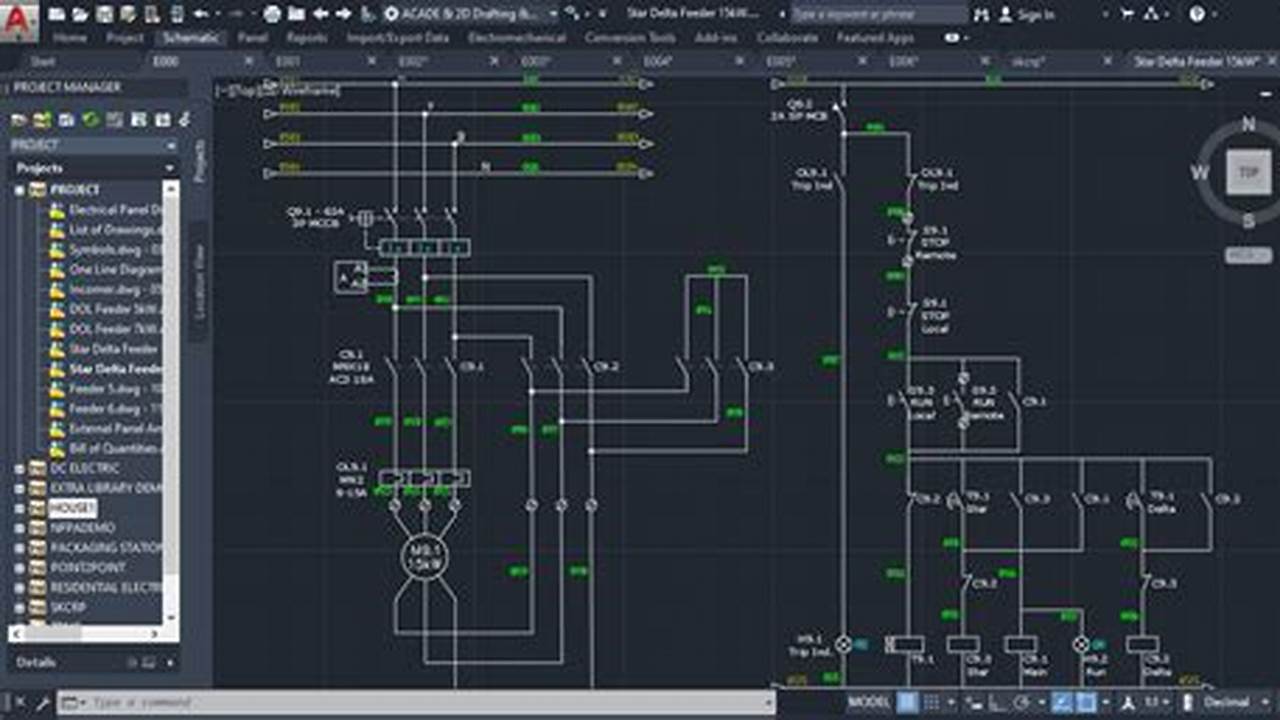
Task: Open the new project icon in Project Manager
Action: click(x=17, y=120)
